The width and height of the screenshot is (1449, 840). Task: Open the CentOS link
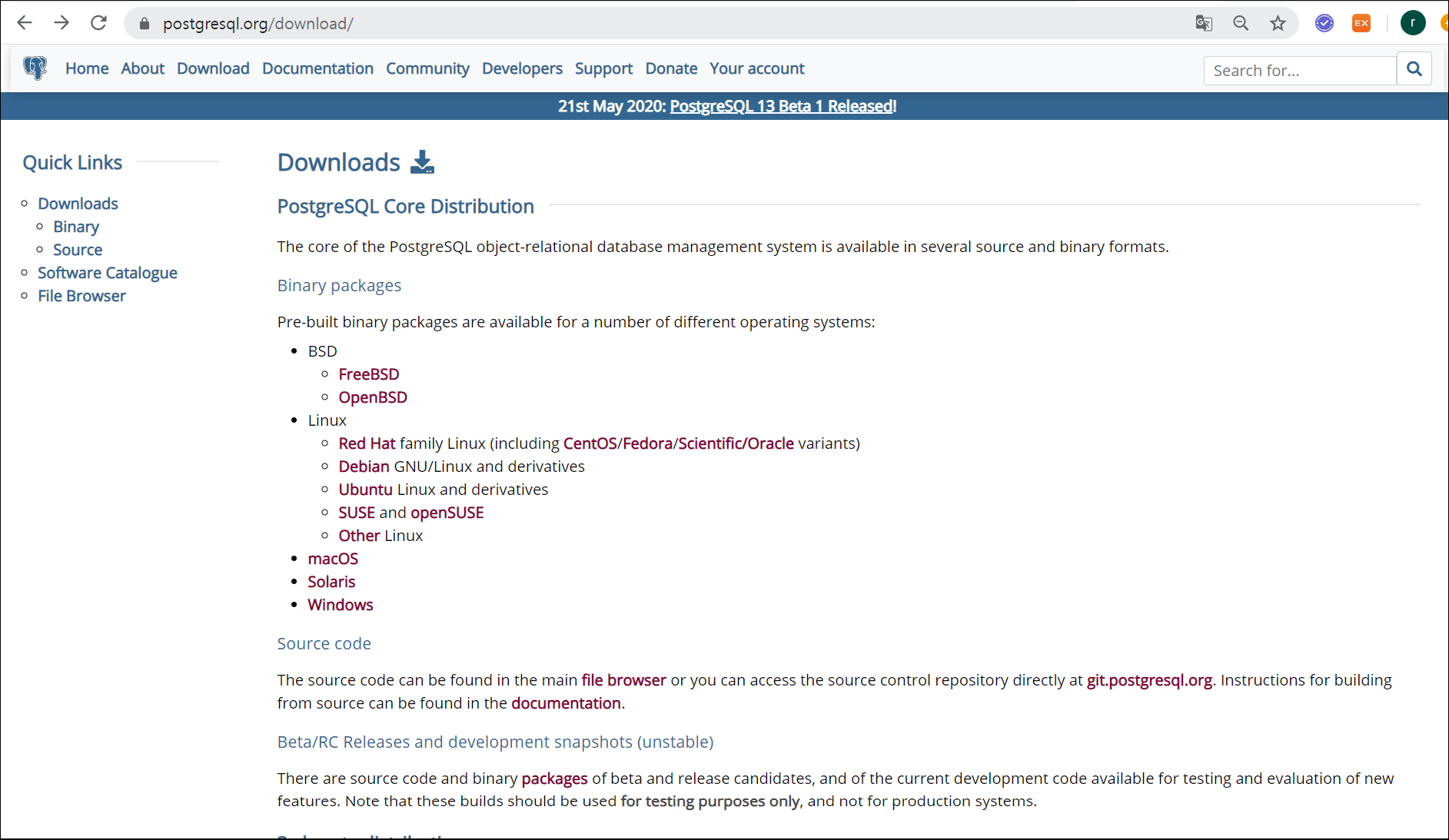pos(590,443)
